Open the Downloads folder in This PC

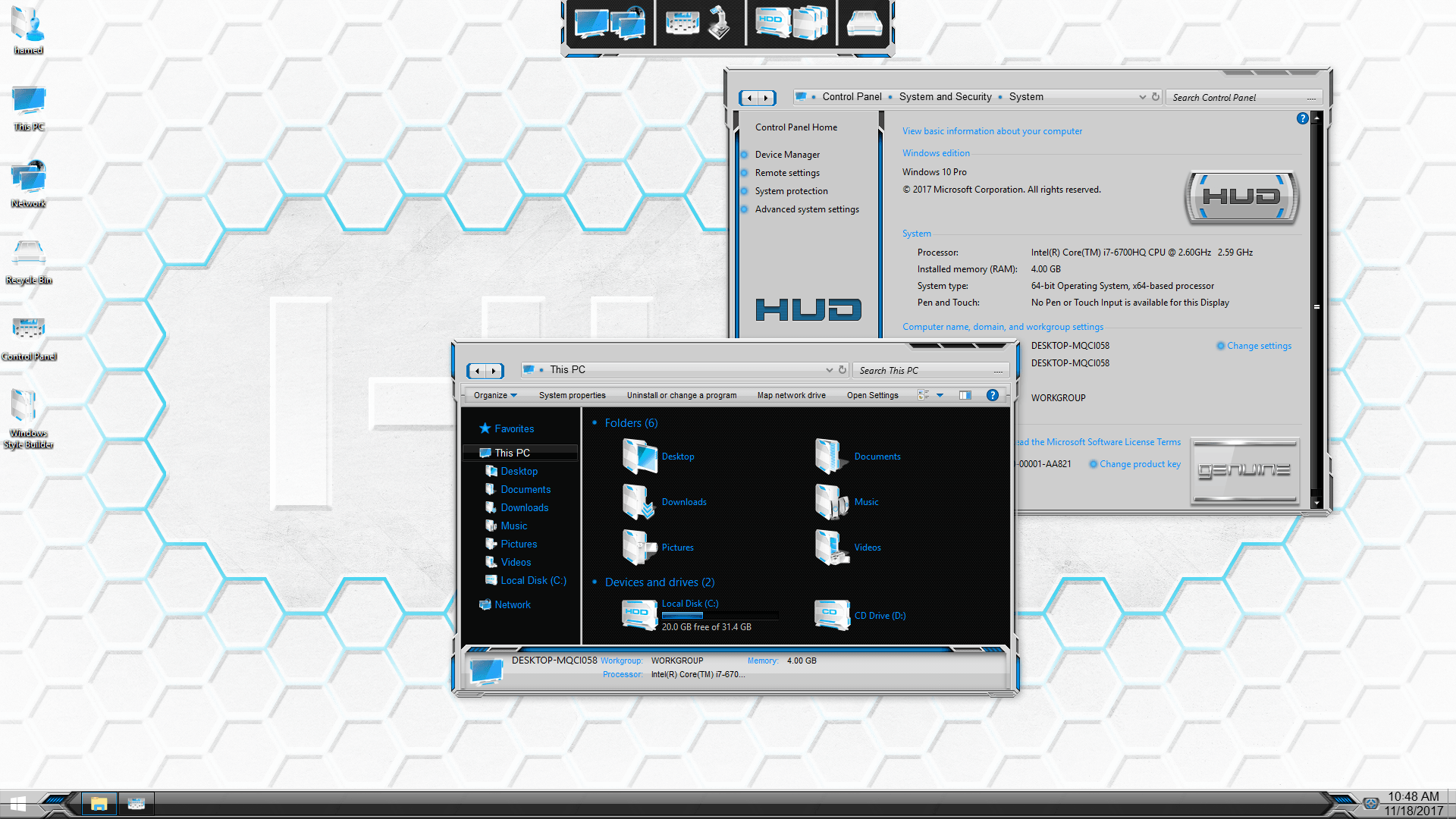point(664,502)
